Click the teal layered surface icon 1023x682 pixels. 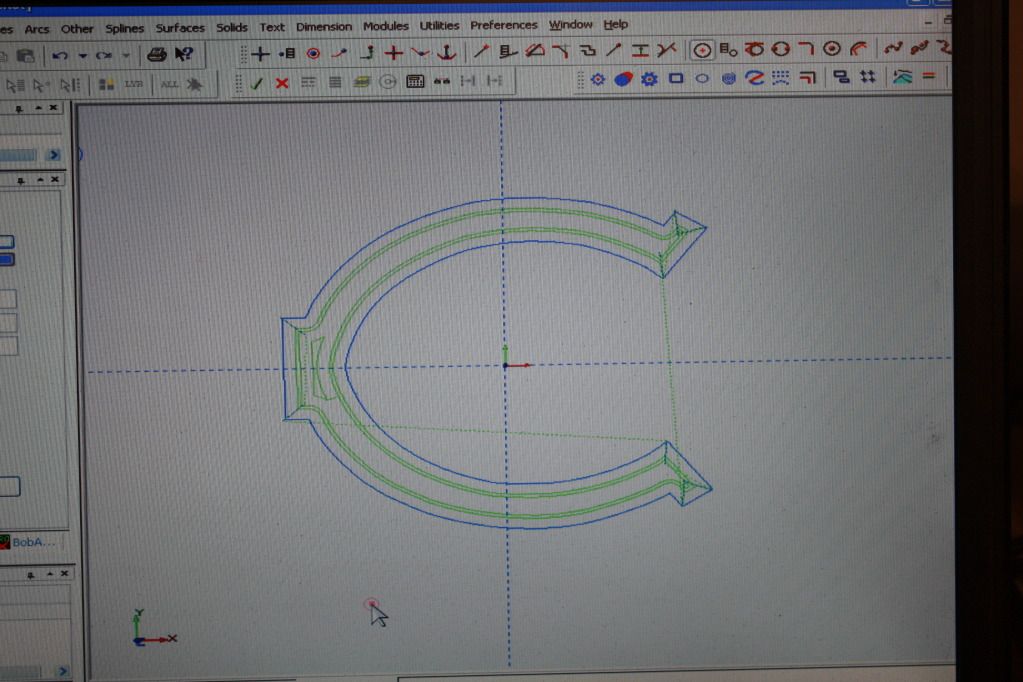pos(902,77)
